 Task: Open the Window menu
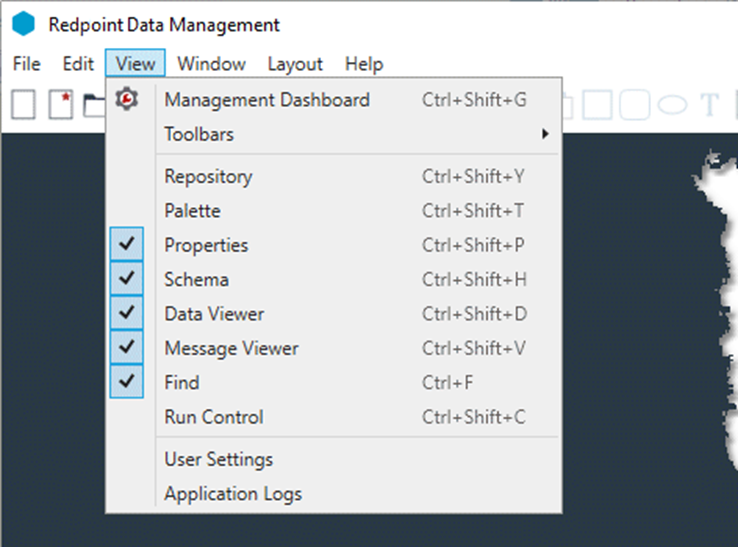click(x=211, y=64)
